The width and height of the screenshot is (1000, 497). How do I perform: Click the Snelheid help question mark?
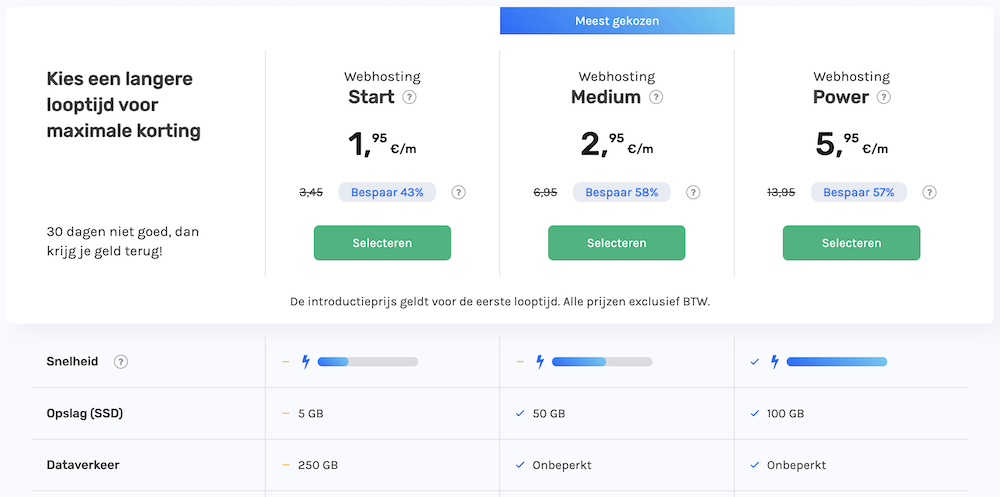(121, 362)
